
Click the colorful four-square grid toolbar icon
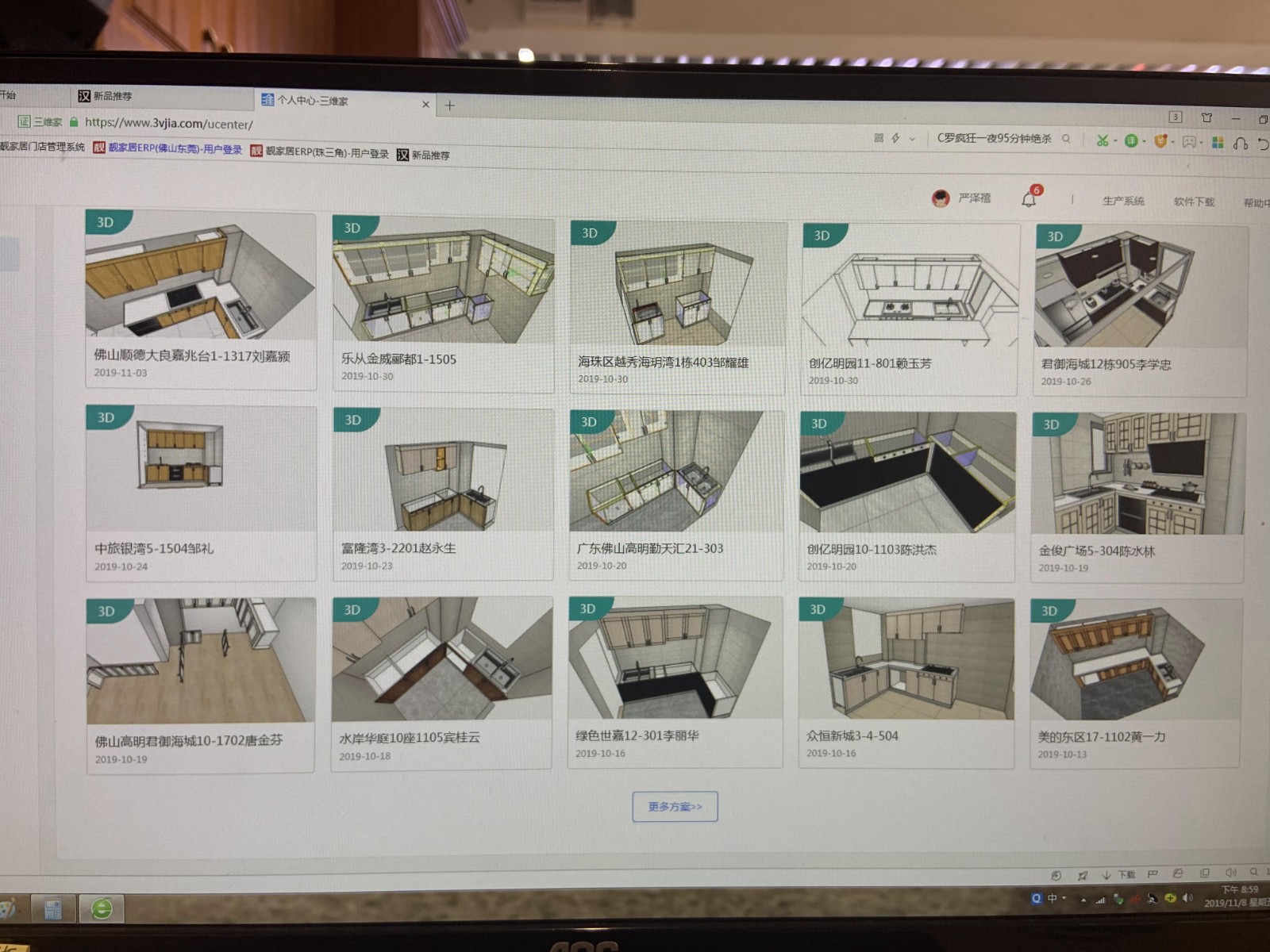point(1218,143)
